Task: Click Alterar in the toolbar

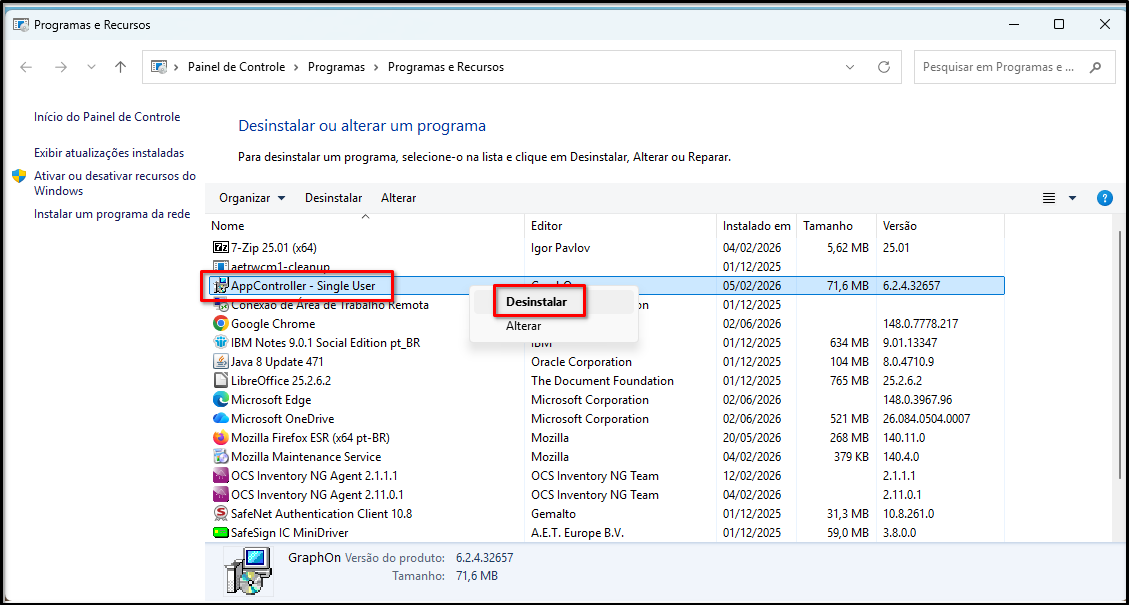Action: coord(398,198)
